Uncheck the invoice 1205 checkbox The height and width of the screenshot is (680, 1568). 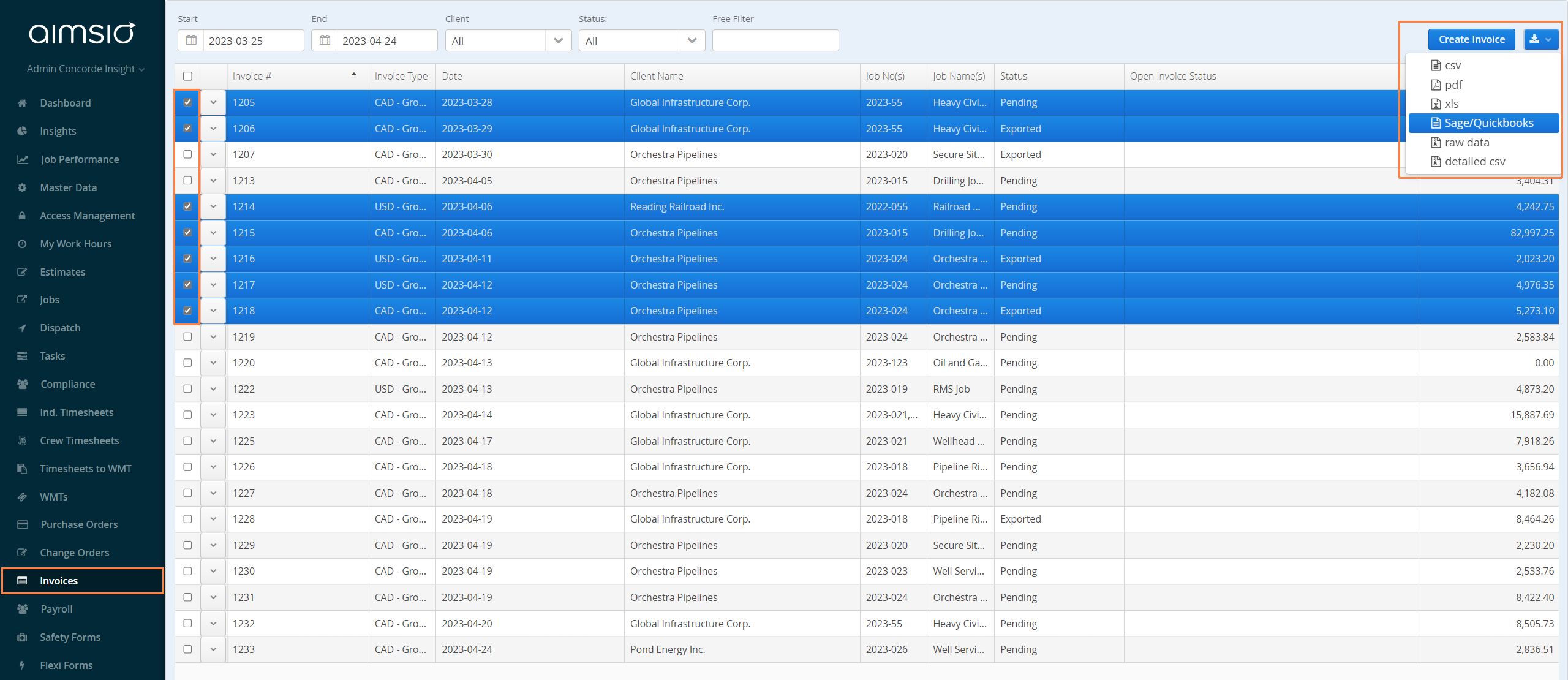click(x=187, y=102)
